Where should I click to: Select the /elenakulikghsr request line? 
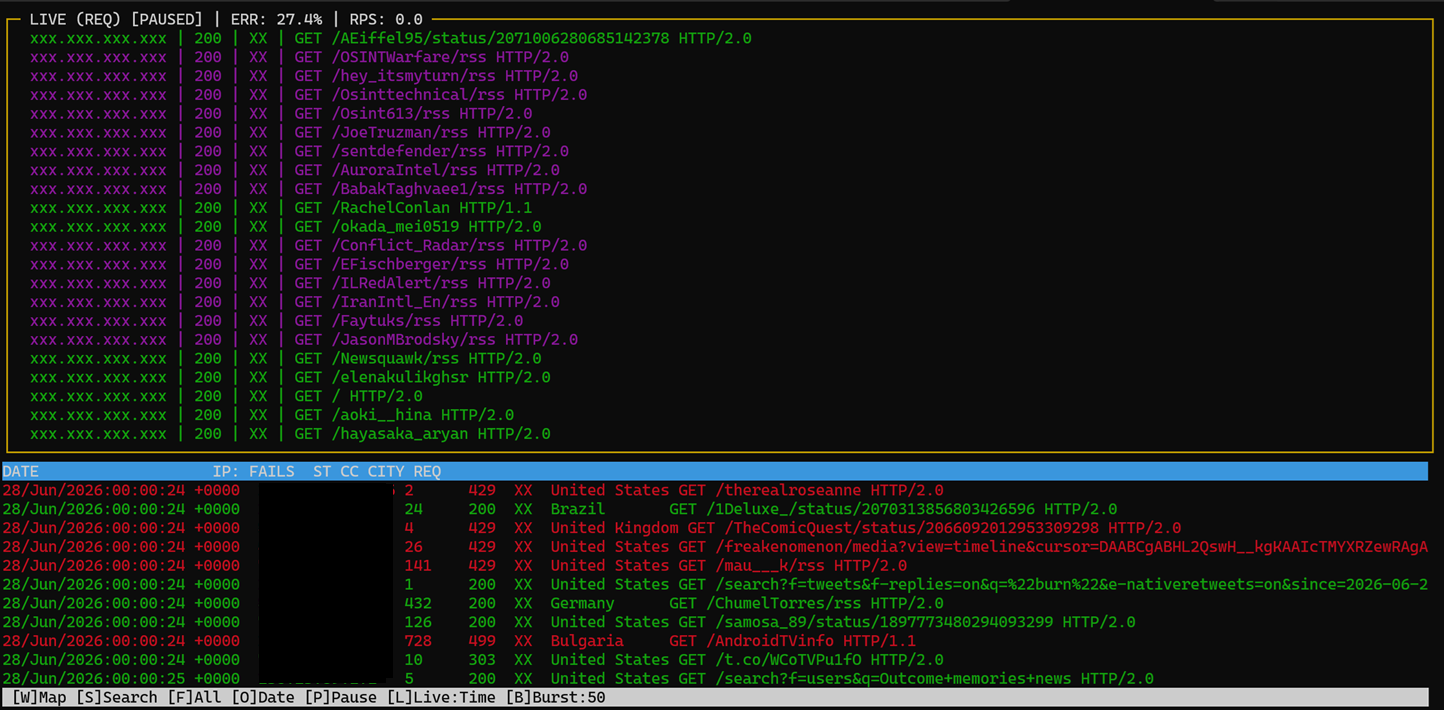click(290, 377)
